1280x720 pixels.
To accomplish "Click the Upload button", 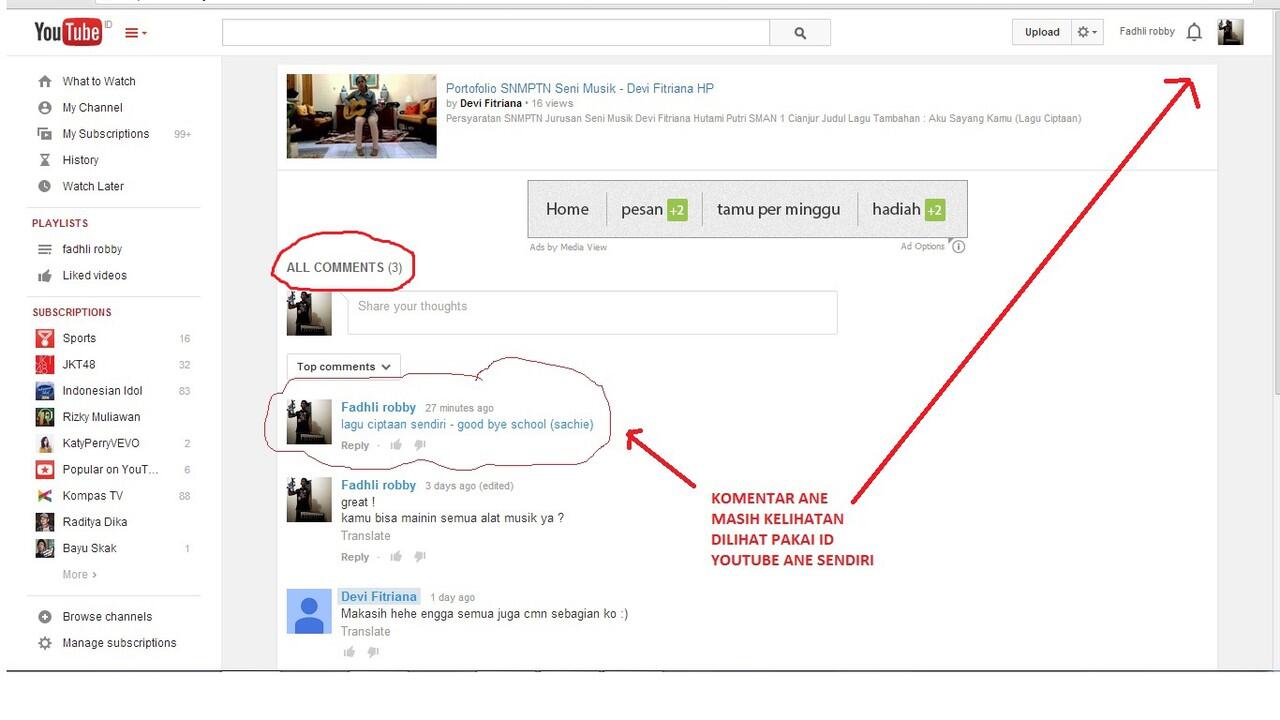I will [1042, 32].
